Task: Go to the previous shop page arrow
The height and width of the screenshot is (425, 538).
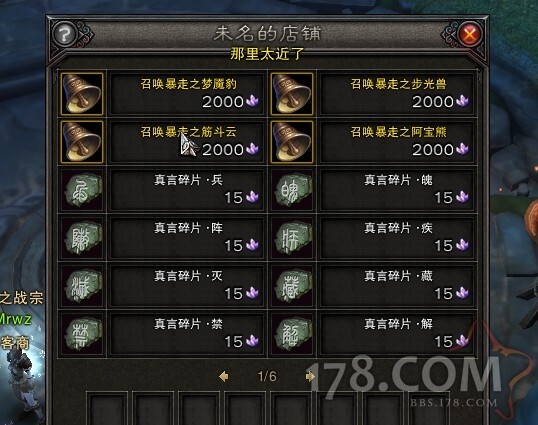Action: pyautogui.click(x=224, y=377)
